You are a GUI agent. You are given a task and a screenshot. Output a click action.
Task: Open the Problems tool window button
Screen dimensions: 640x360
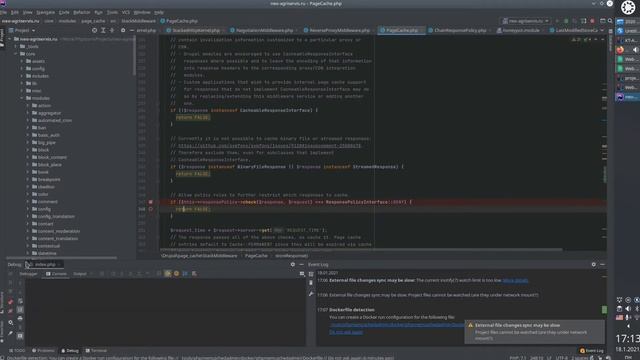click(x=43, y=351)
